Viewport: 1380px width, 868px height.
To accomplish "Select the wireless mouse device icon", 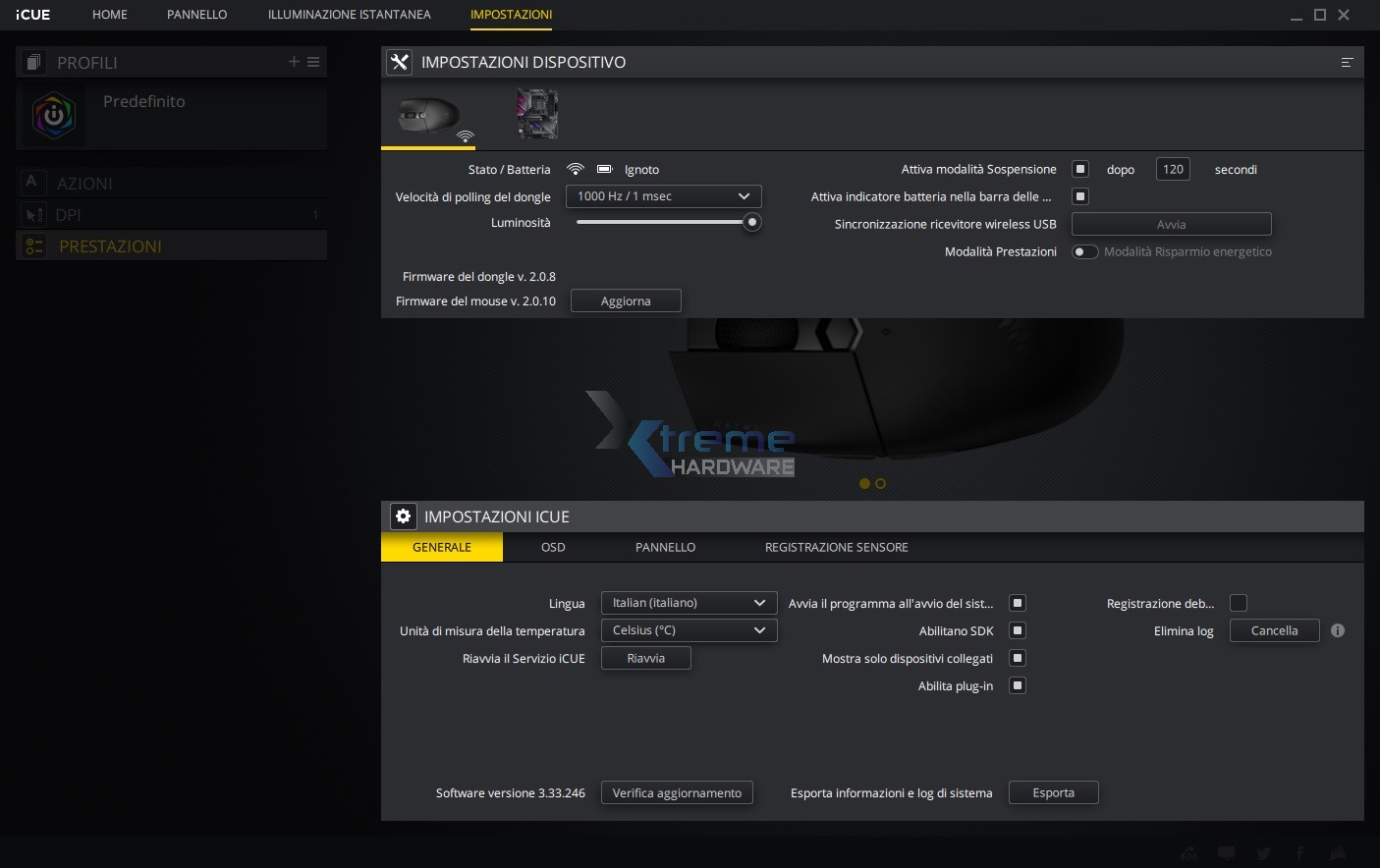I will coord(429,116).
